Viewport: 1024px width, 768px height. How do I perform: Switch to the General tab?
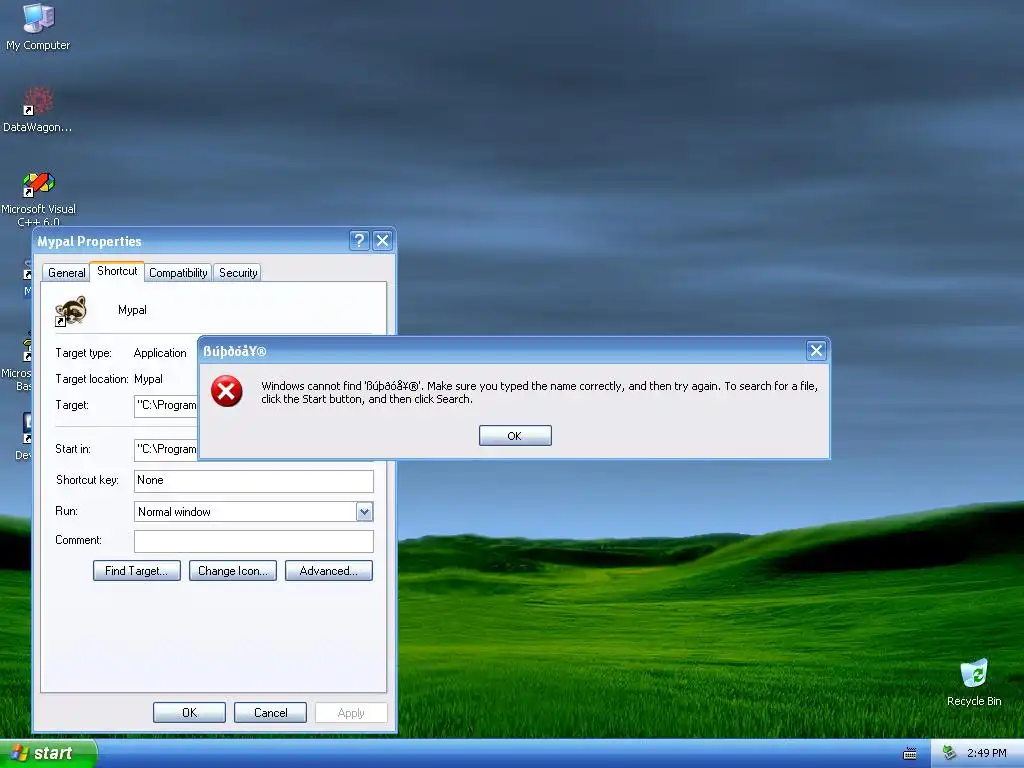click(66, 272)
